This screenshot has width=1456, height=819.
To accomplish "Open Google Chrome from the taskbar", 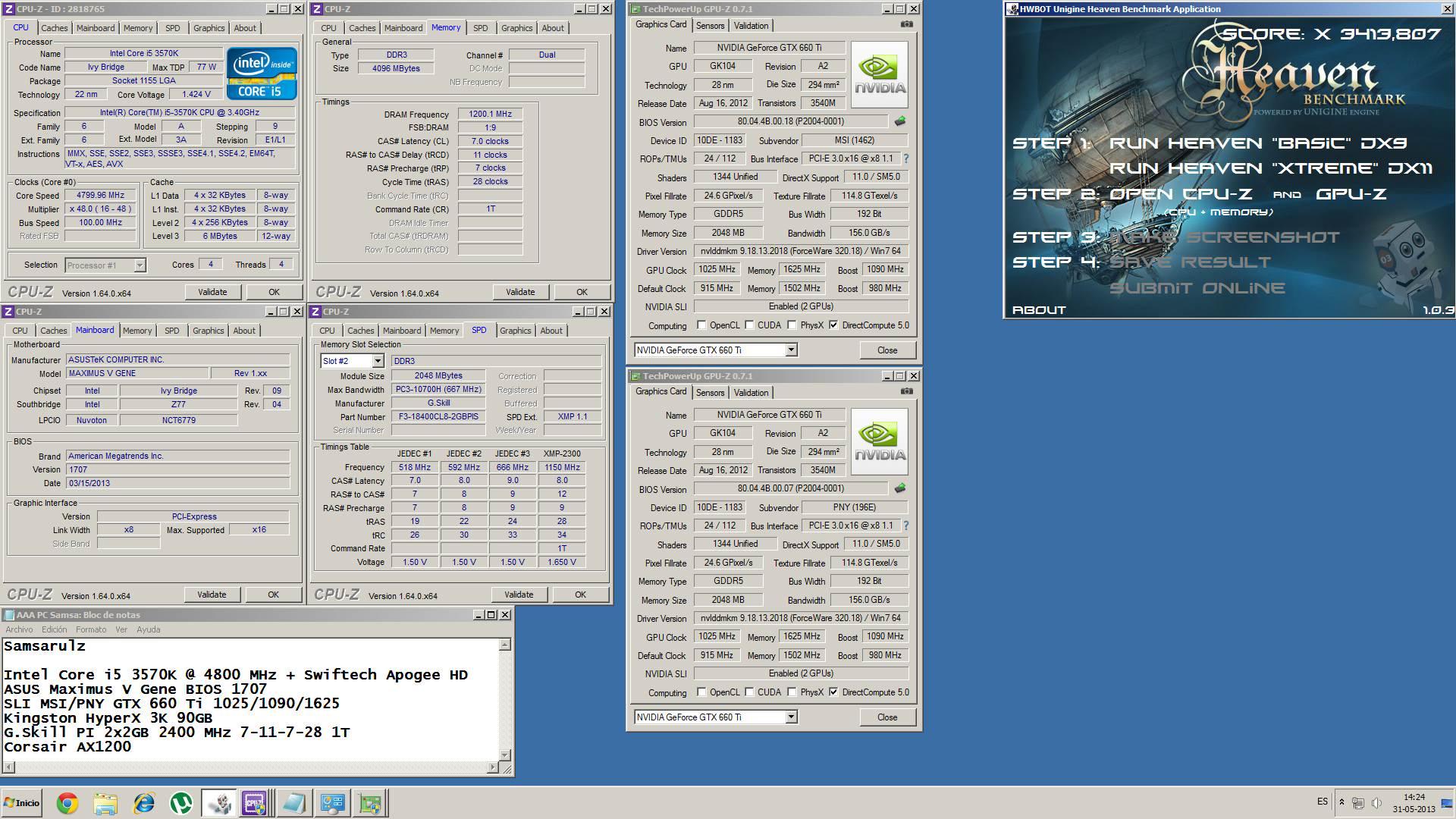I will coord(67,803).
